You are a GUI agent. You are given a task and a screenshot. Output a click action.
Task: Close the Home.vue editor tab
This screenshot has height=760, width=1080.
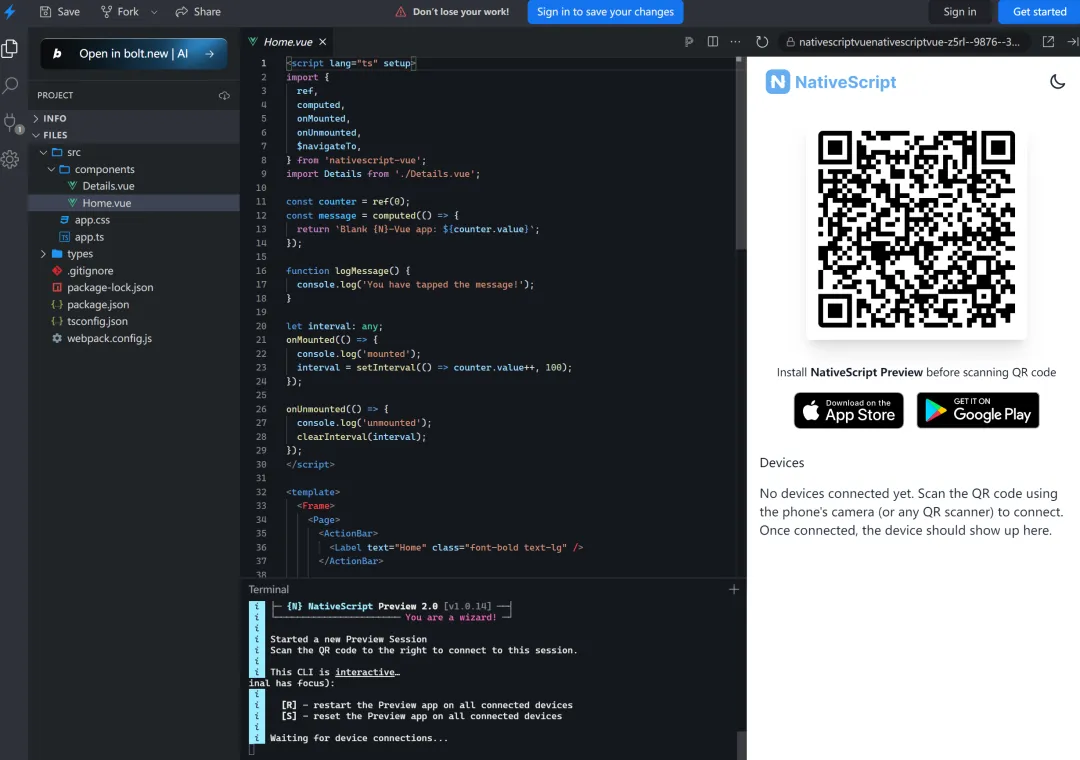coord(322,42)
